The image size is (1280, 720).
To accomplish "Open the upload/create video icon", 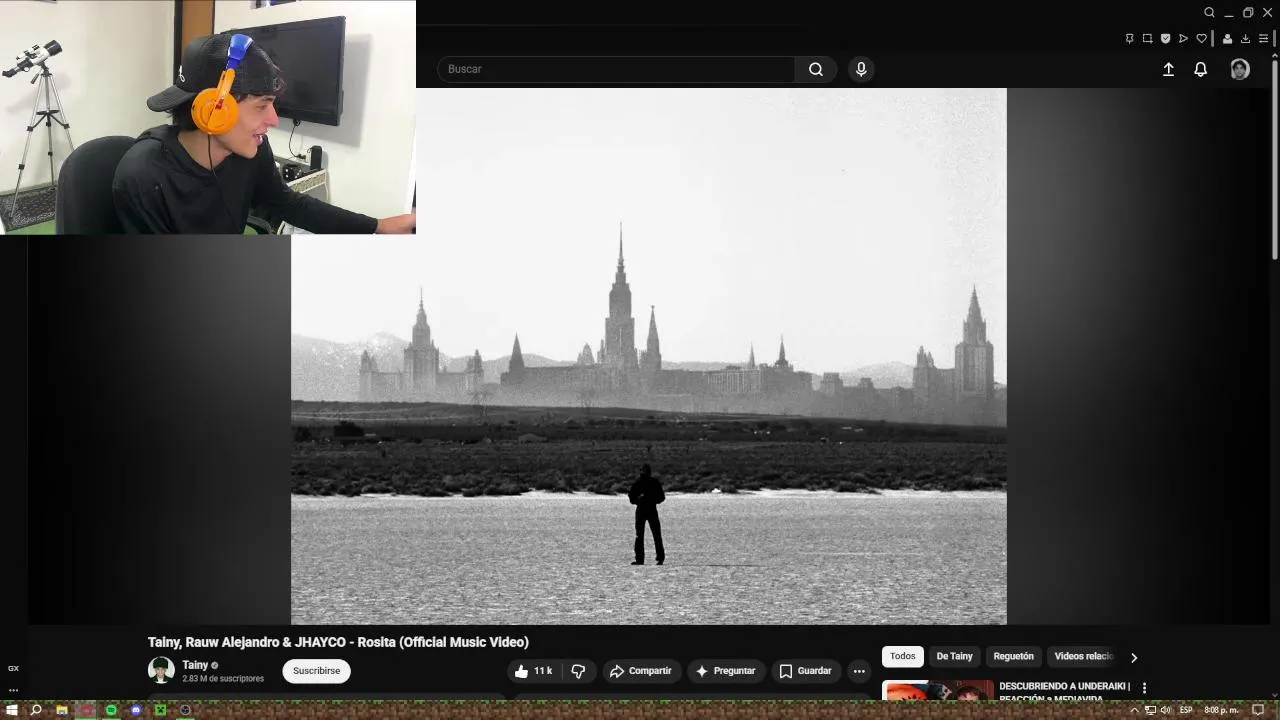I will pos(1168,69).
